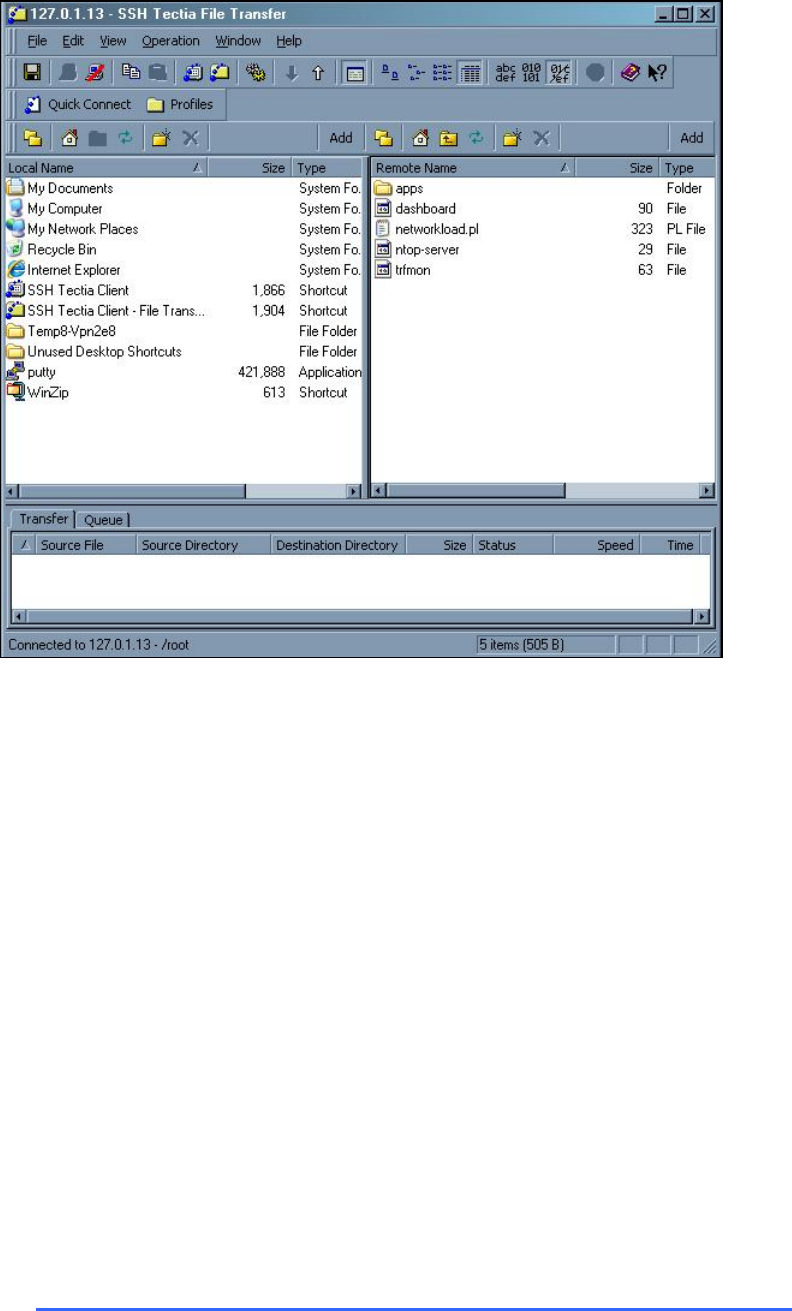This screenshot has width=792, height=1311.
Task: Refresh the remote file list
Action: point(475,138)
